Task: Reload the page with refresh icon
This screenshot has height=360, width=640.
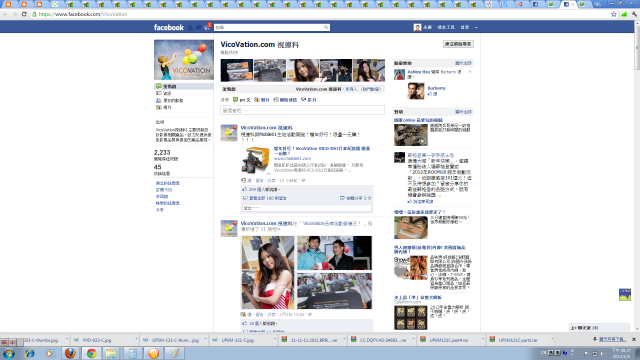Action: pos(24,14)
